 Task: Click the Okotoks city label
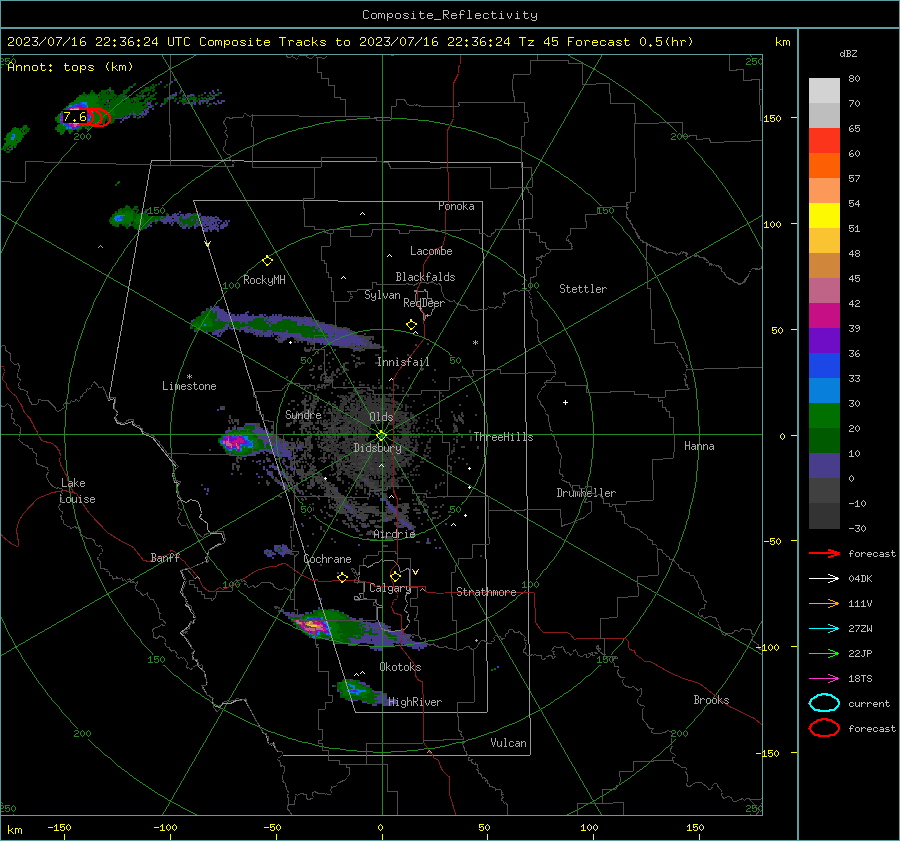[400, 667]
